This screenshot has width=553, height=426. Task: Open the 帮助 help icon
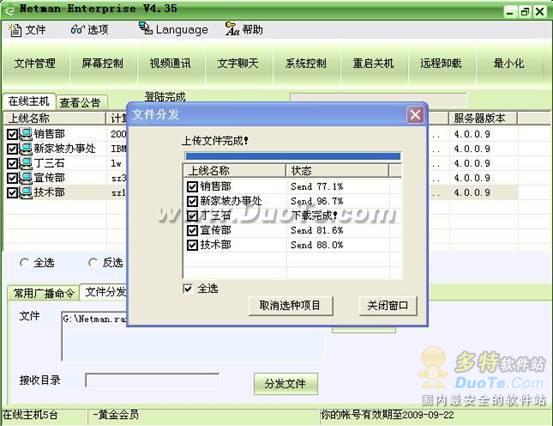232,29
